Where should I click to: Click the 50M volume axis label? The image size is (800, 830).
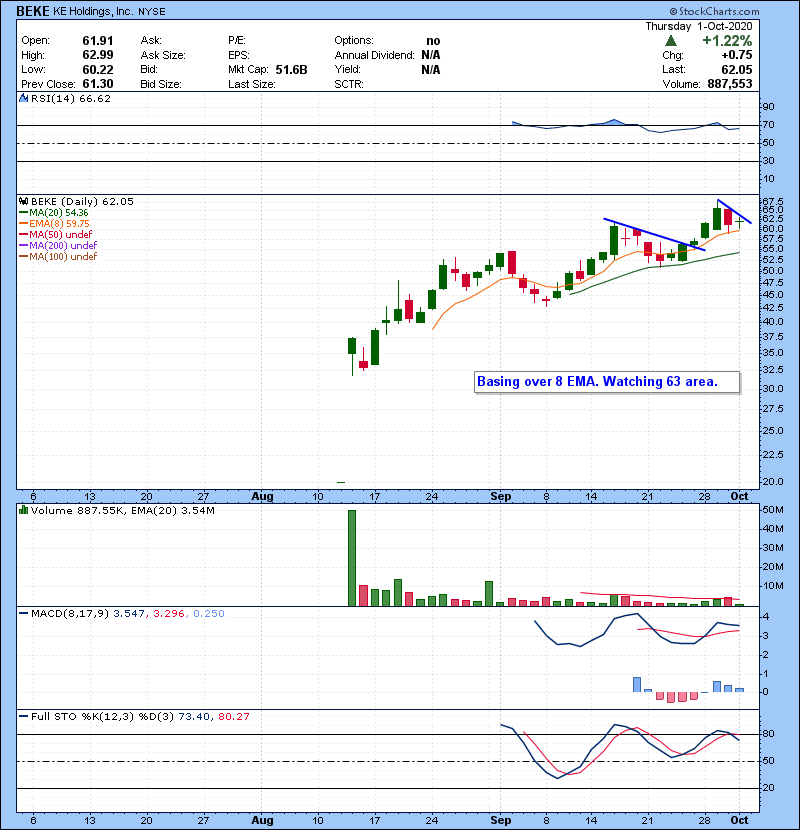[772, 510]
